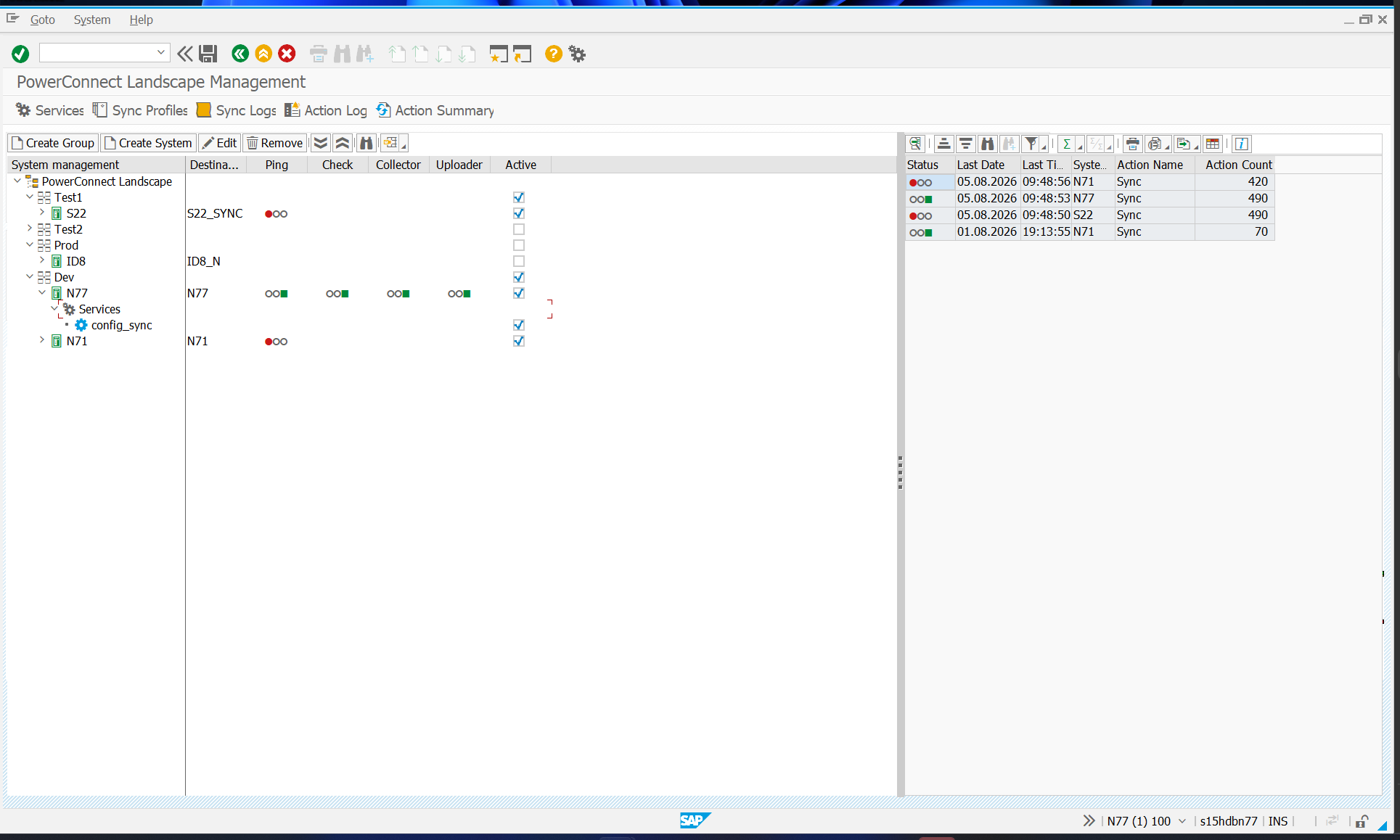Image resolution: width=1400 pixels, height=840 pixels.
Task: Click the Sort Descending icon
Action: coord(965,144)
